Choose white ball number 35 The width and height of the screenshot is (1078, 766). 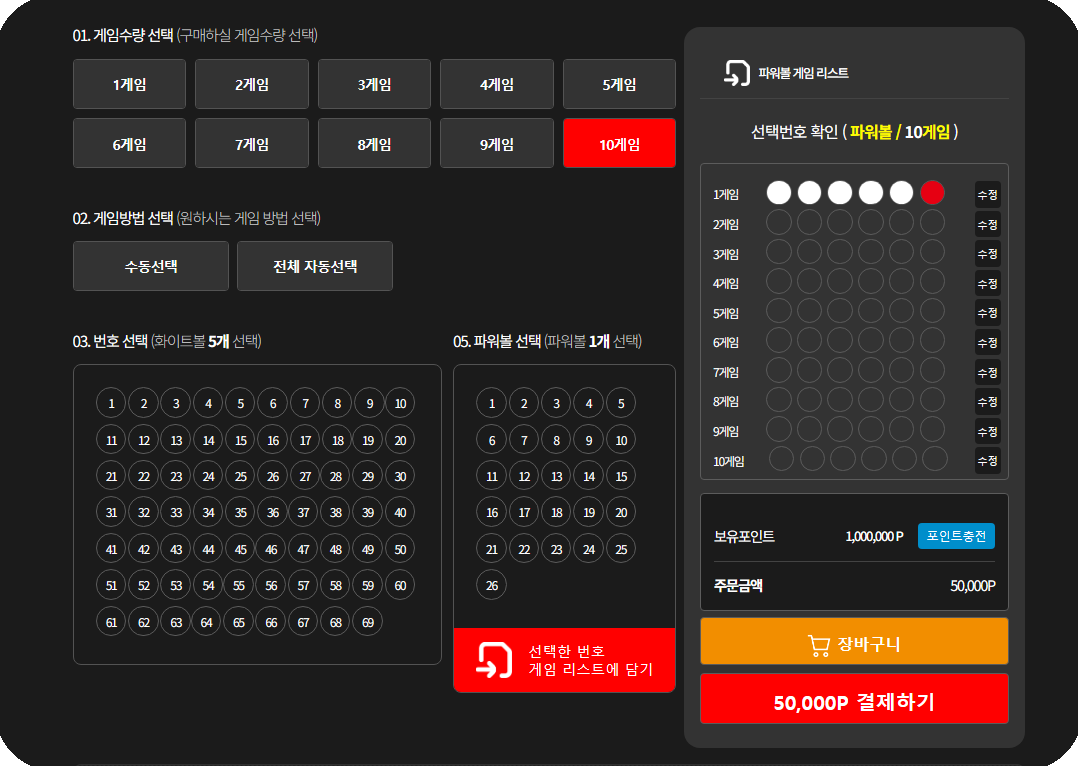240,513
